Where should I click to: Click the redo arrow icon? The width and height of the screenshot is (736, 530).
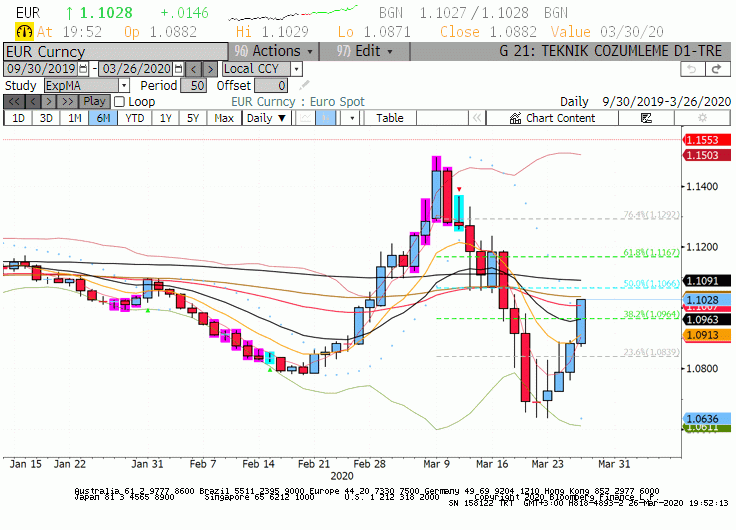[717, 69]
